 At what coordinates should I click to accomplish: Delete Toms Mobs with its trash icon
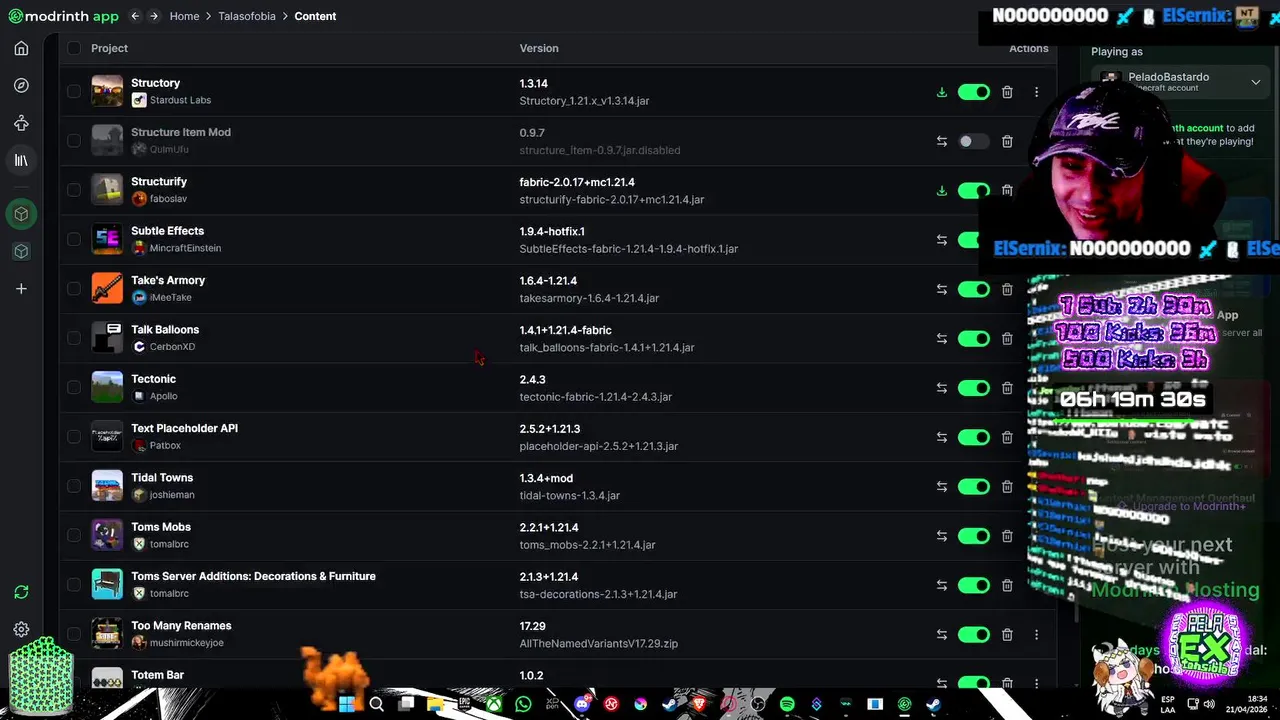[1007, 536]
